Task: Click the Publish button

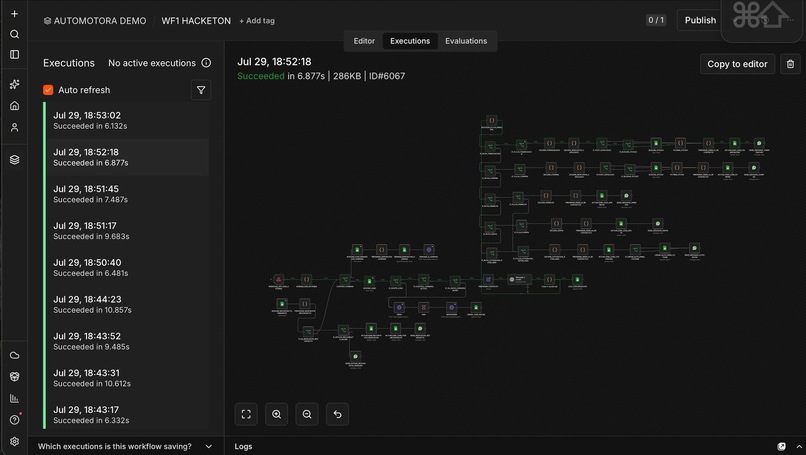Action: [700, 20]
